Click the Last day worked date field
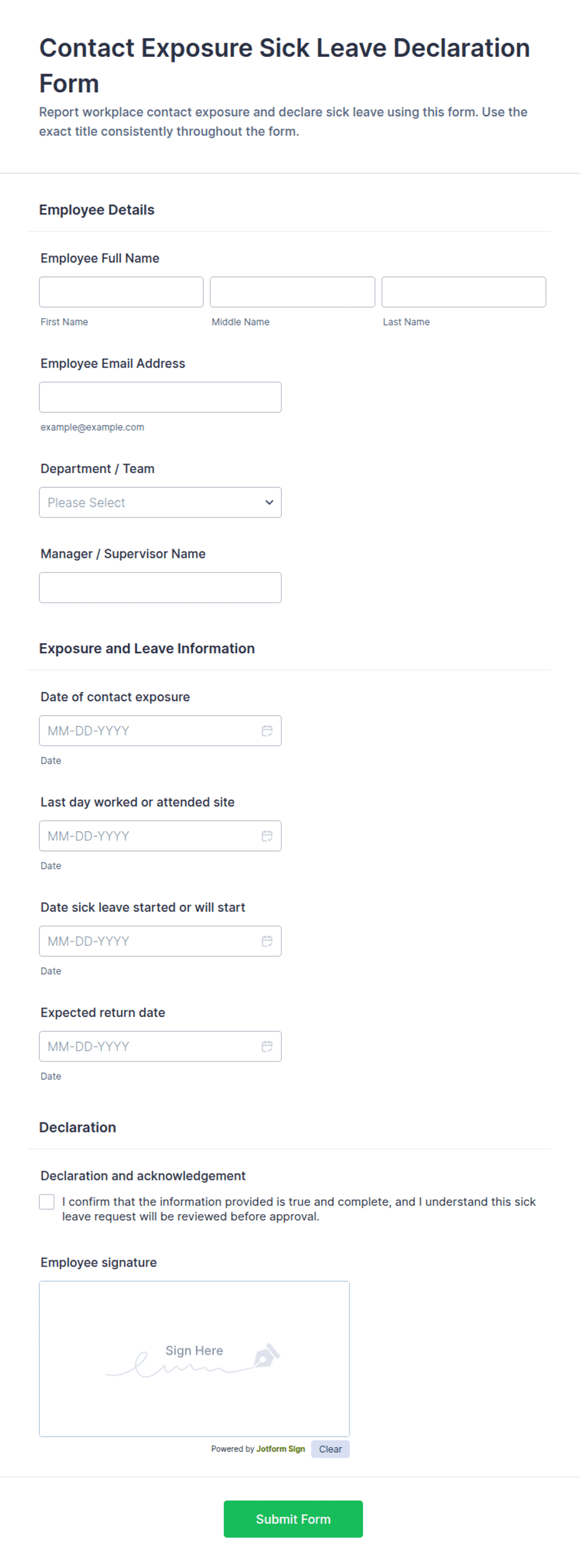The width and height of the screenshot is (580, 1568). tap(160, 836)
